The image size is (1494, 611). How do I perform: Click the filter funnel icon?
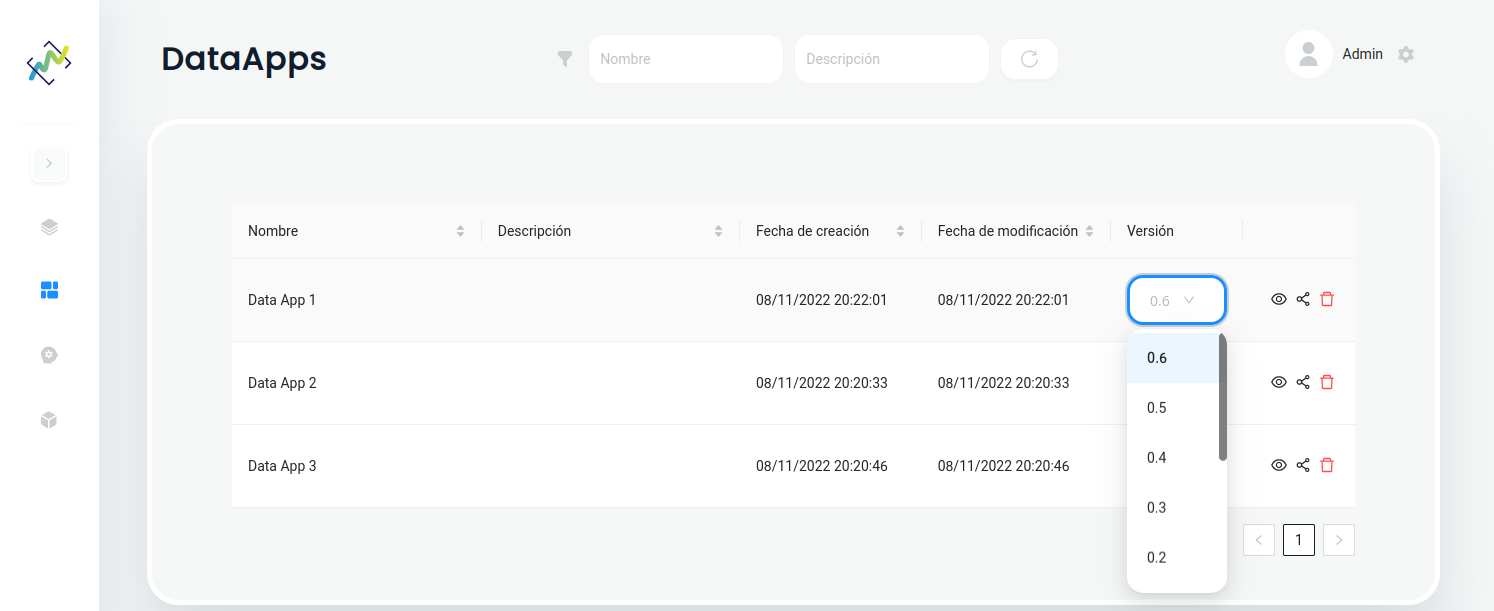(565, 59)
